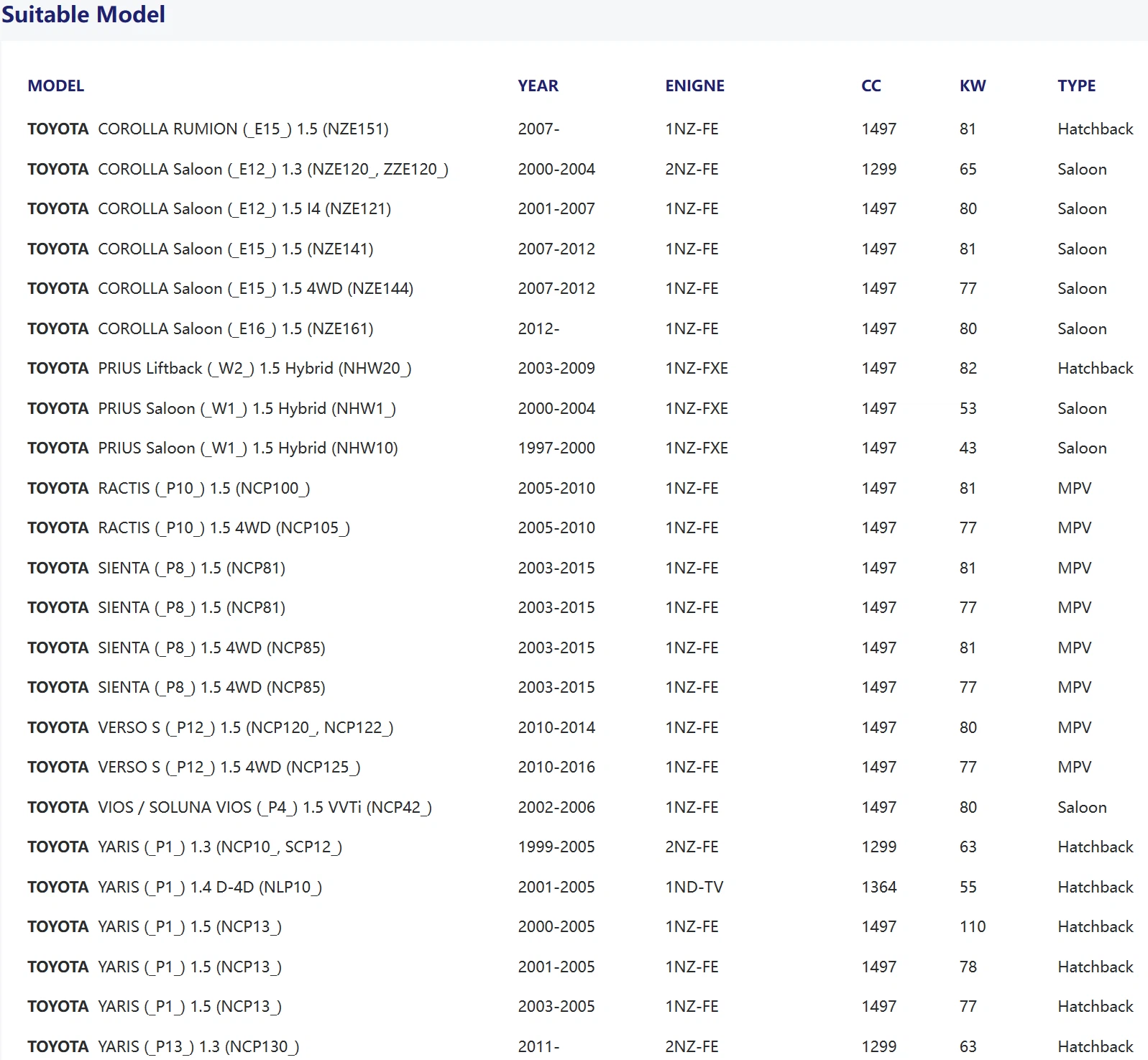Click Saloon type in NZE161 row
Image resolution: width=1148 pixels, height=1060 pixels.
point(1082,329)
